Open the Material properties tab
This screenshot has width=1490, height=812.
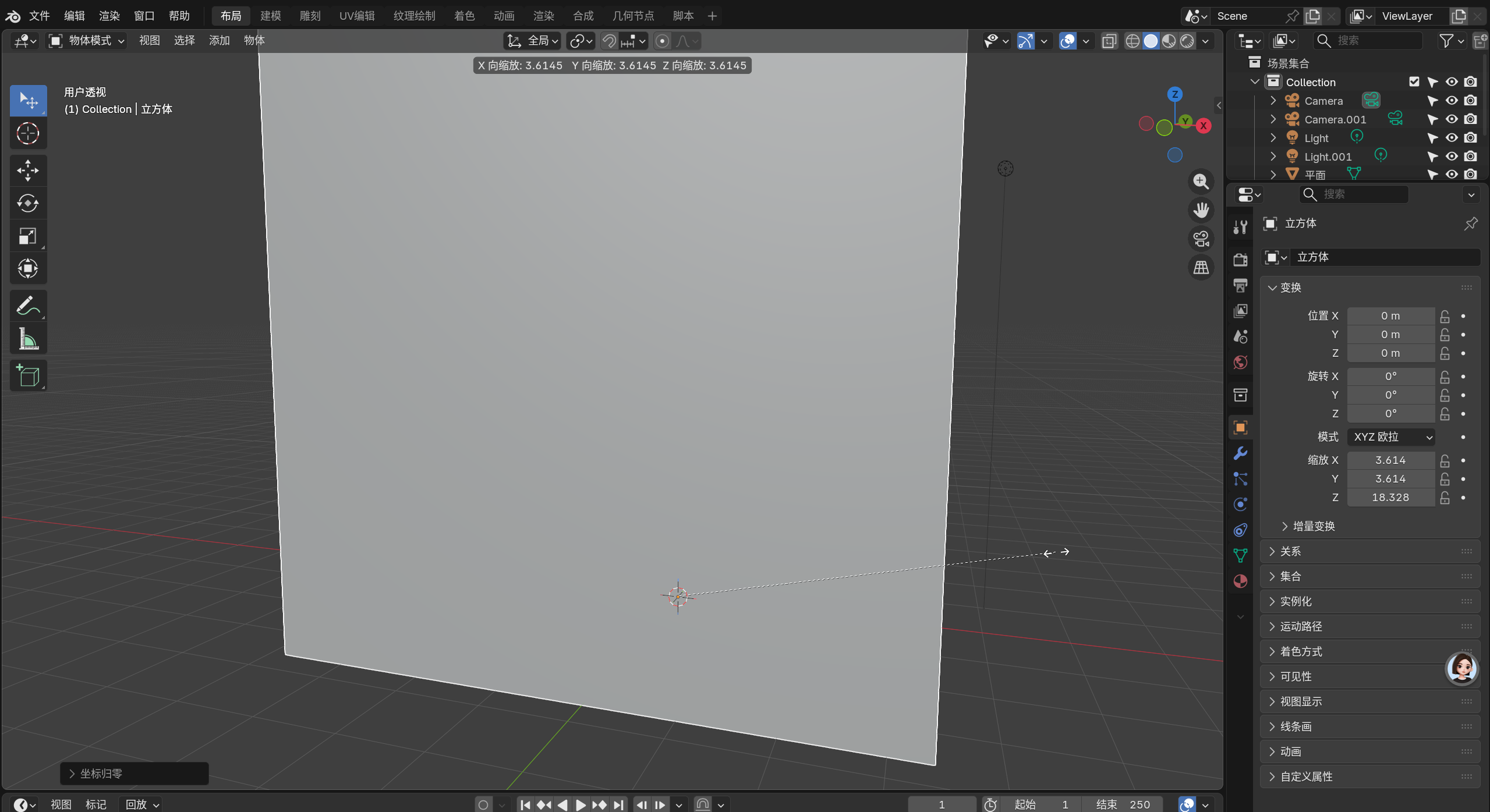coord(1240,581)
